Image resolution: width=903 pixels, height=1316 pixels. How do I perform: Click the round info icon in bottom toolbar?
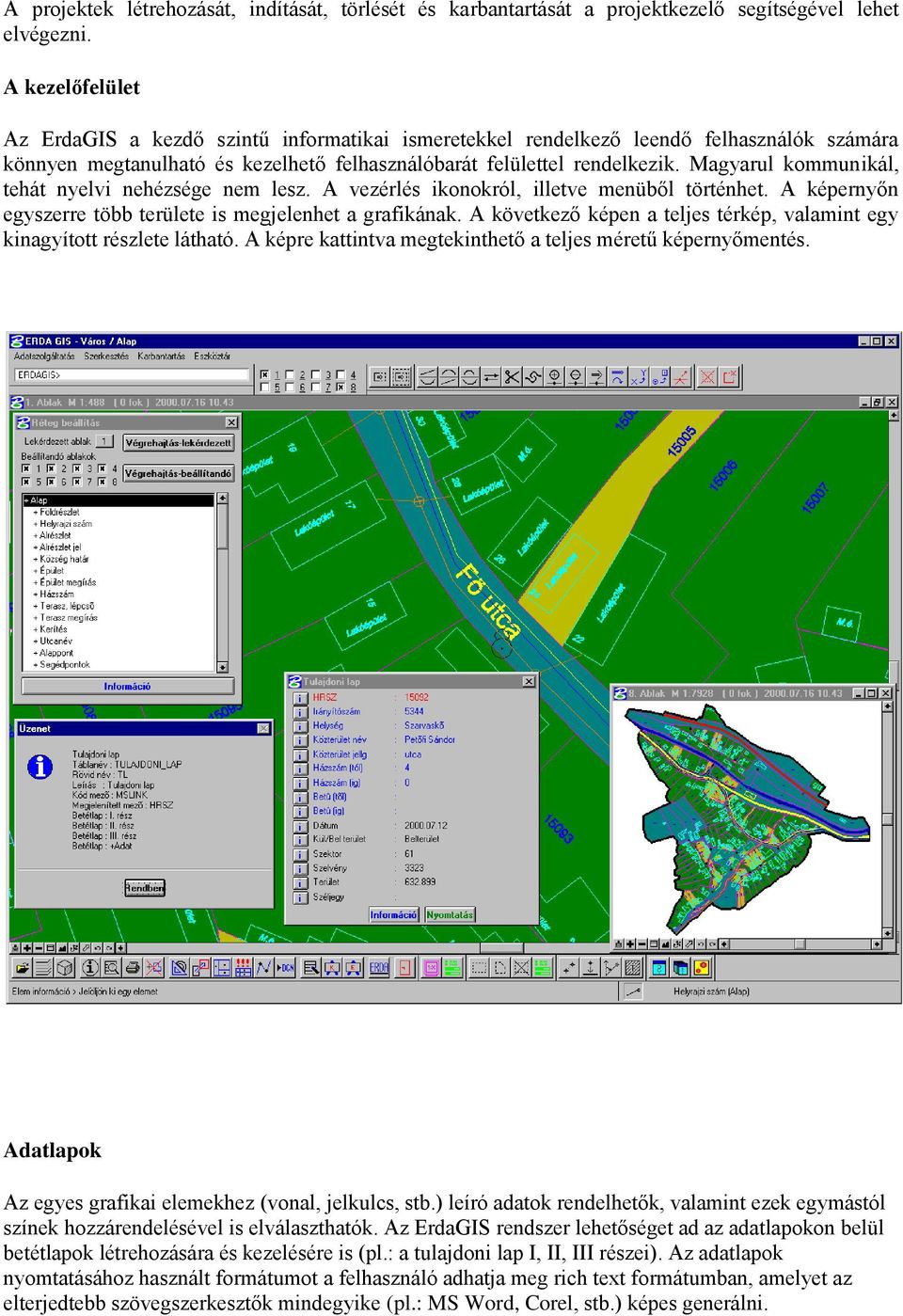[90, 967]
